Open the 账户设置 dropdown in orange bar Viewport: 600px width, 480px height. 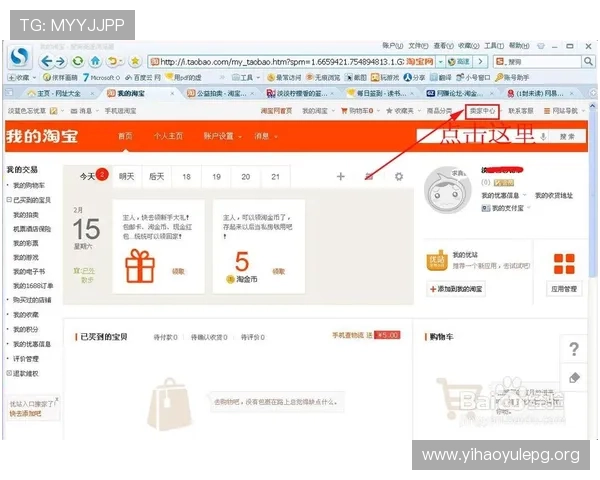coord(222,136)
